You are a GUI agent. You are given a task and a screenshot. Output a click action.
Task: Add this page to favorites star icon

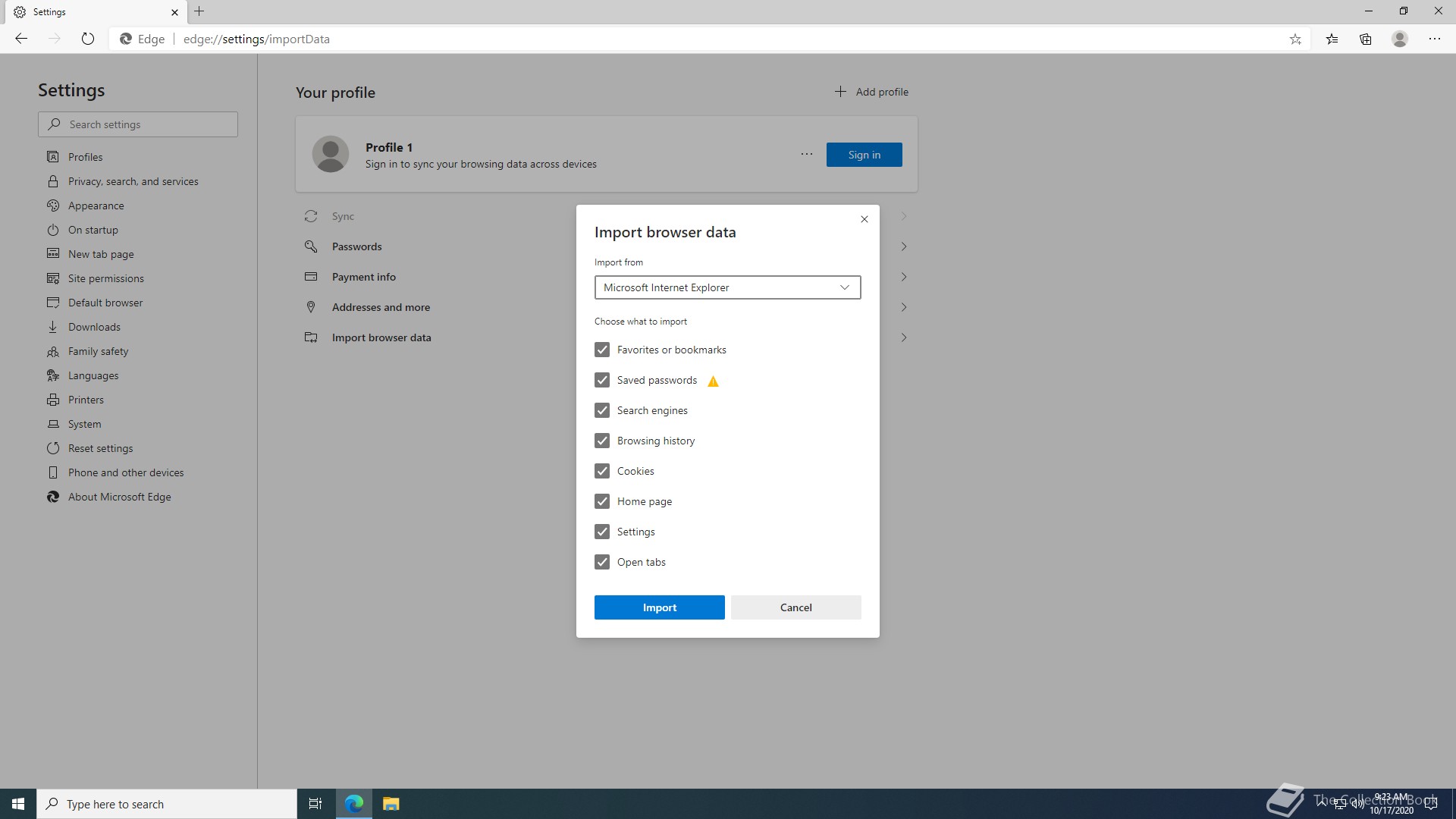(x=1295, y=39)
